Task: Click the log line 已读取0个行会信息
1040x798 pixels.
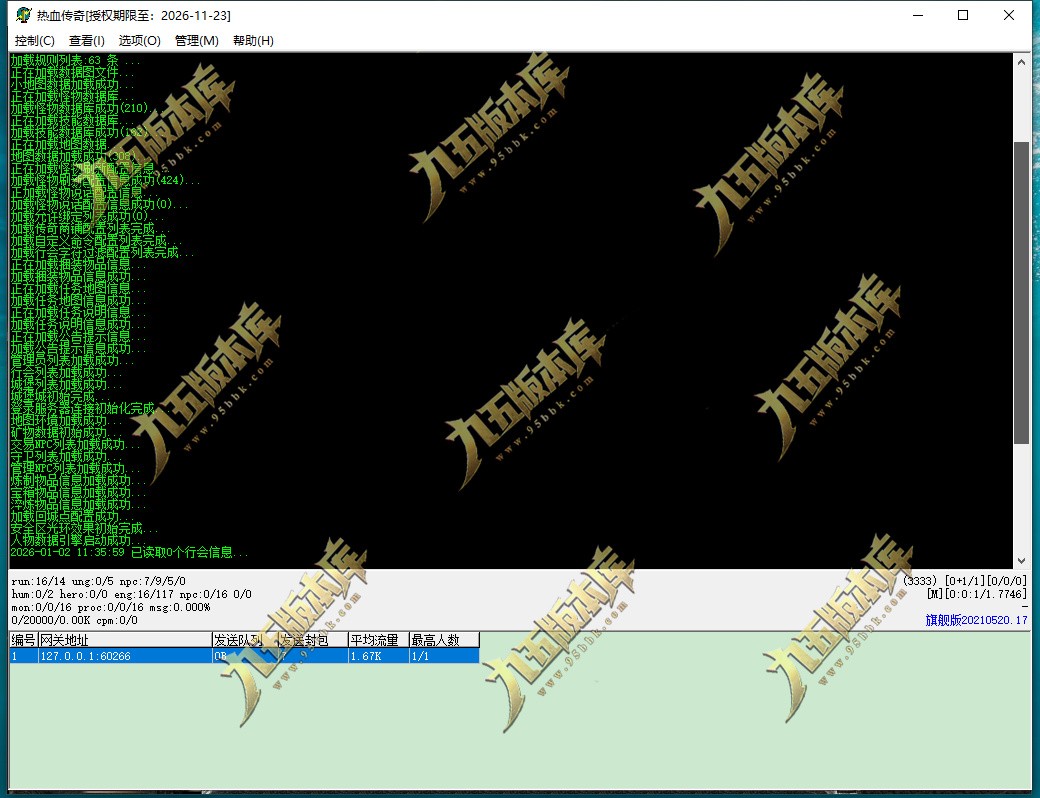Action: (x=129, y=553)
